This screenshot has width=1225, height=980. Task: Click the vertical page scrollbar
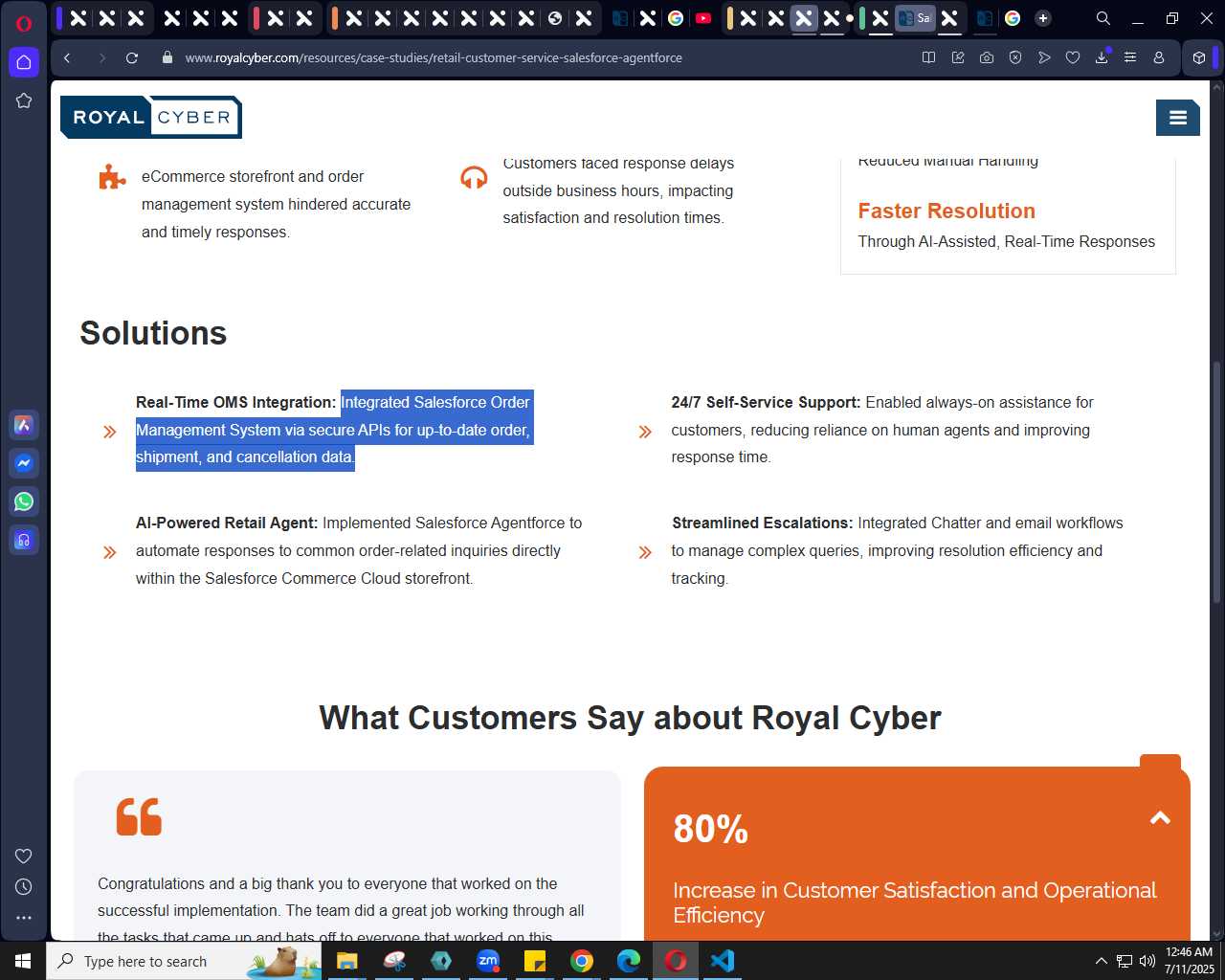(x=1217, y=481)
